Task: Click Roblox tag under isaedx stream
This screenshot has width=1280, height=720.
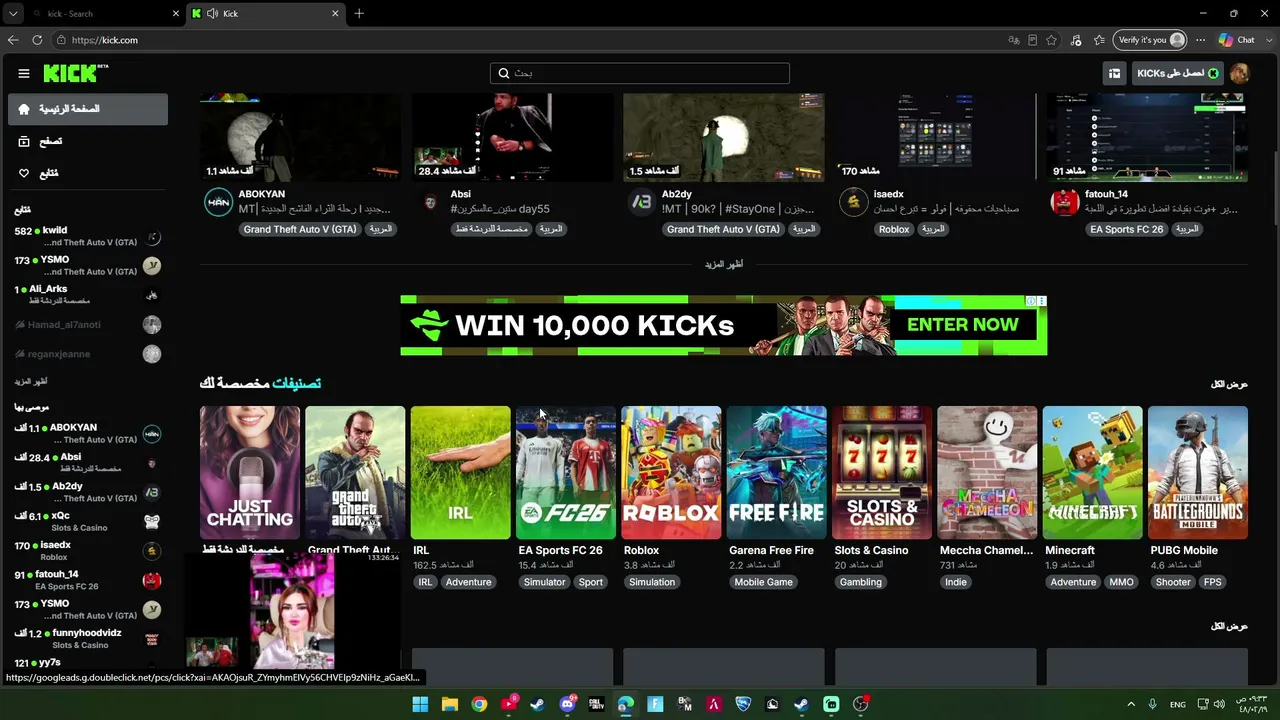Action: 894,229
